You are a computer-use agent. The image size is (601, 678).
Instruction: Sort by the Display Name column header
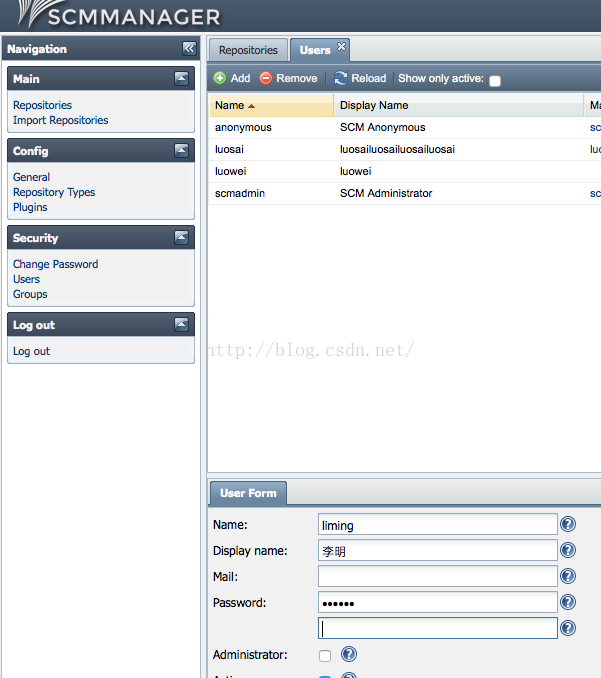(459, 106)
